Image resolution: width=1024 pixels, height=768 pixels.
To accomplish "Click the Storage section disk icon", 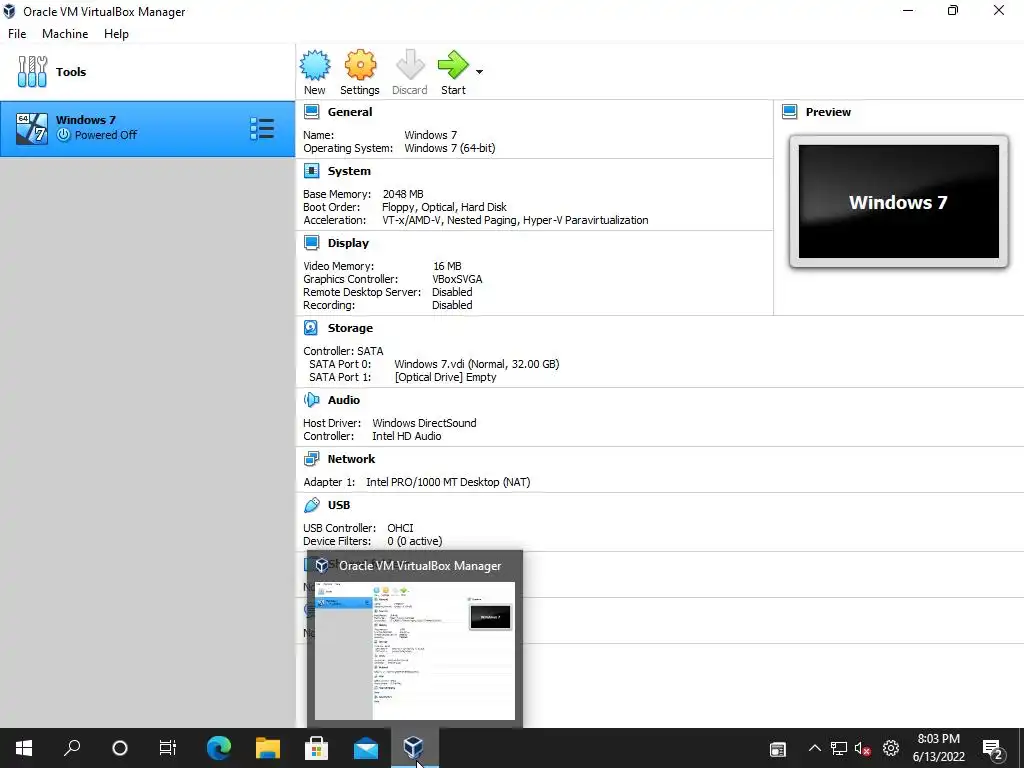I will click(312, 328).
